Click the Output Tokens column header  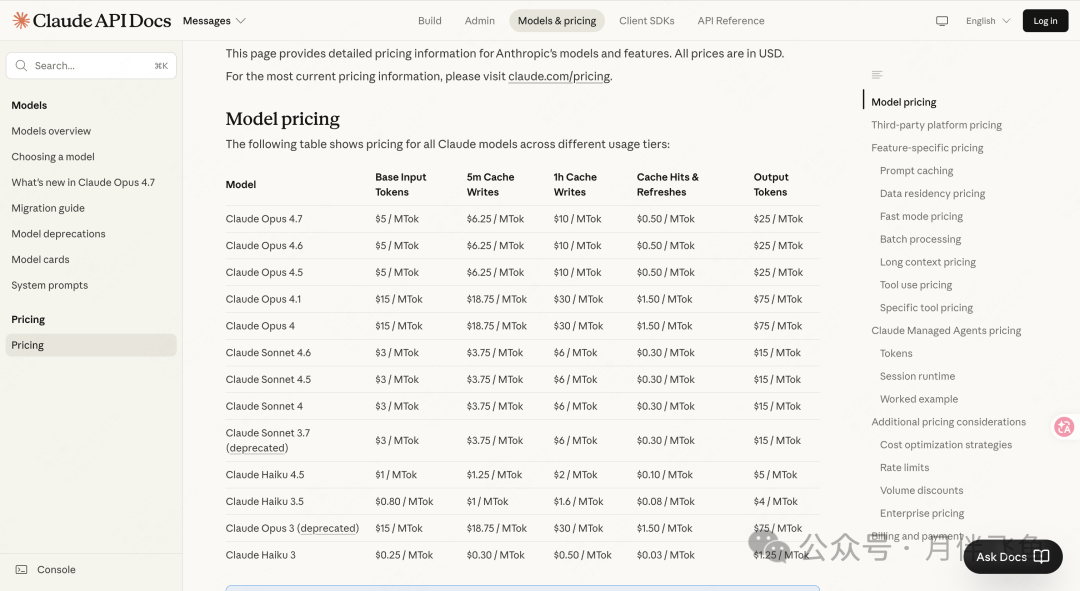(771, 185)
